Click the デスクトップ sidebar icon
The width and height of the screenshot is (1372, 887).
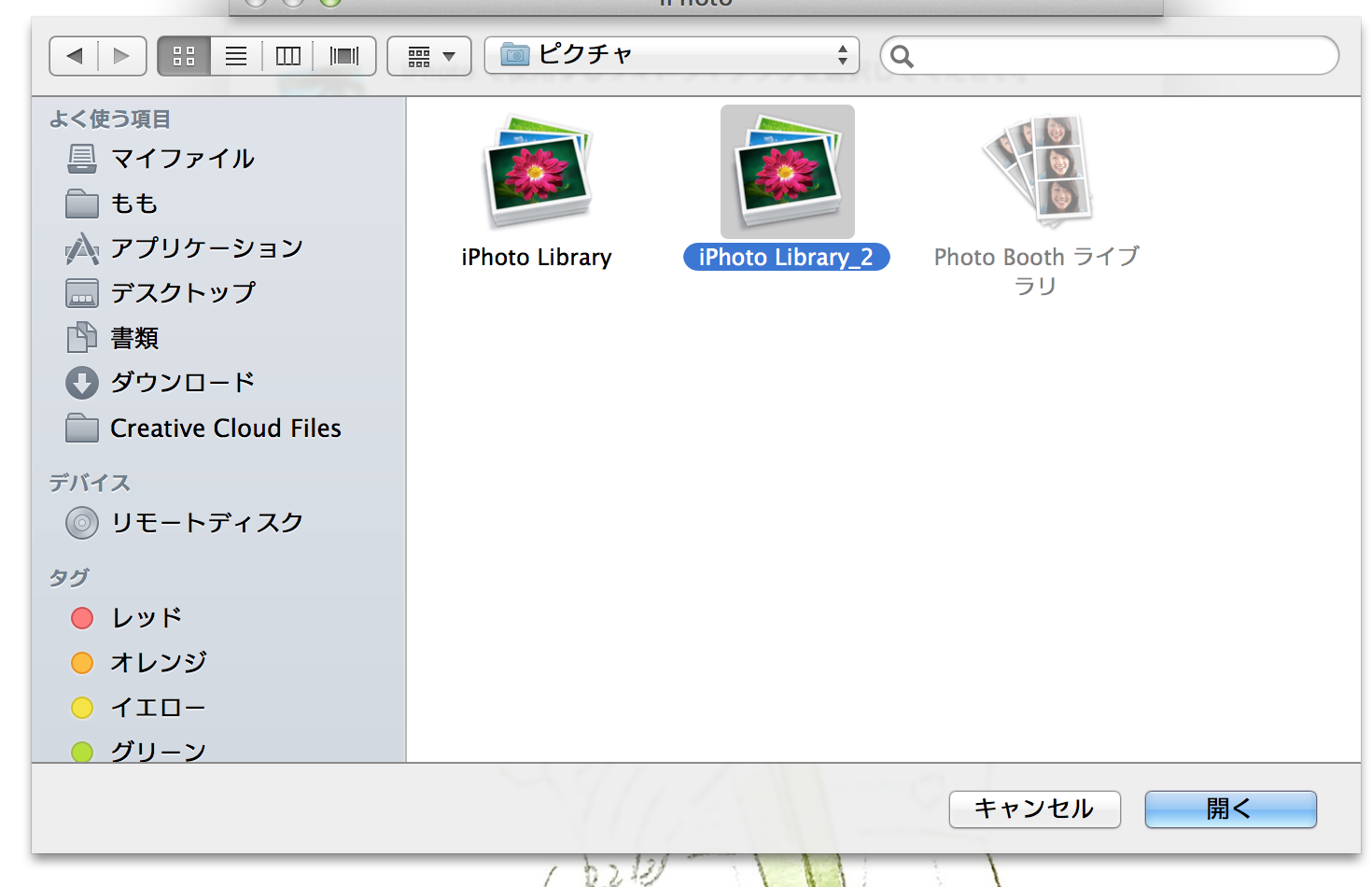[x=82, y=293]
